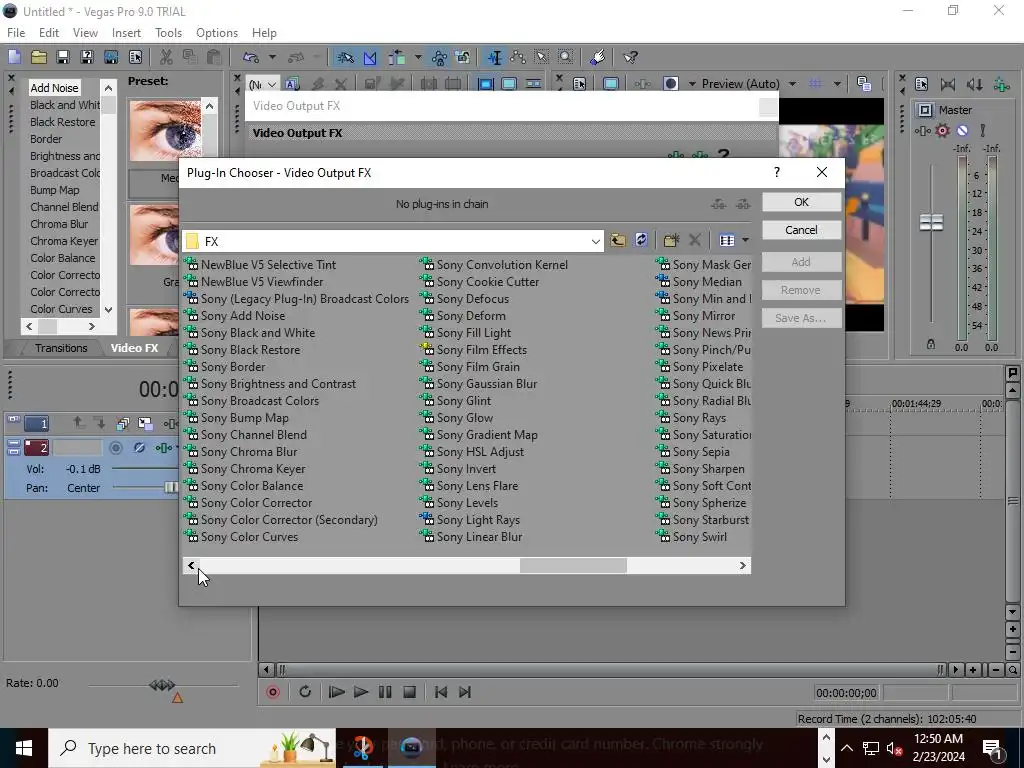Open the Views dropdown arrow in Plug-In Chooser
The height and width of the screenshot is (768, 1024).
(x=745, y=240)
